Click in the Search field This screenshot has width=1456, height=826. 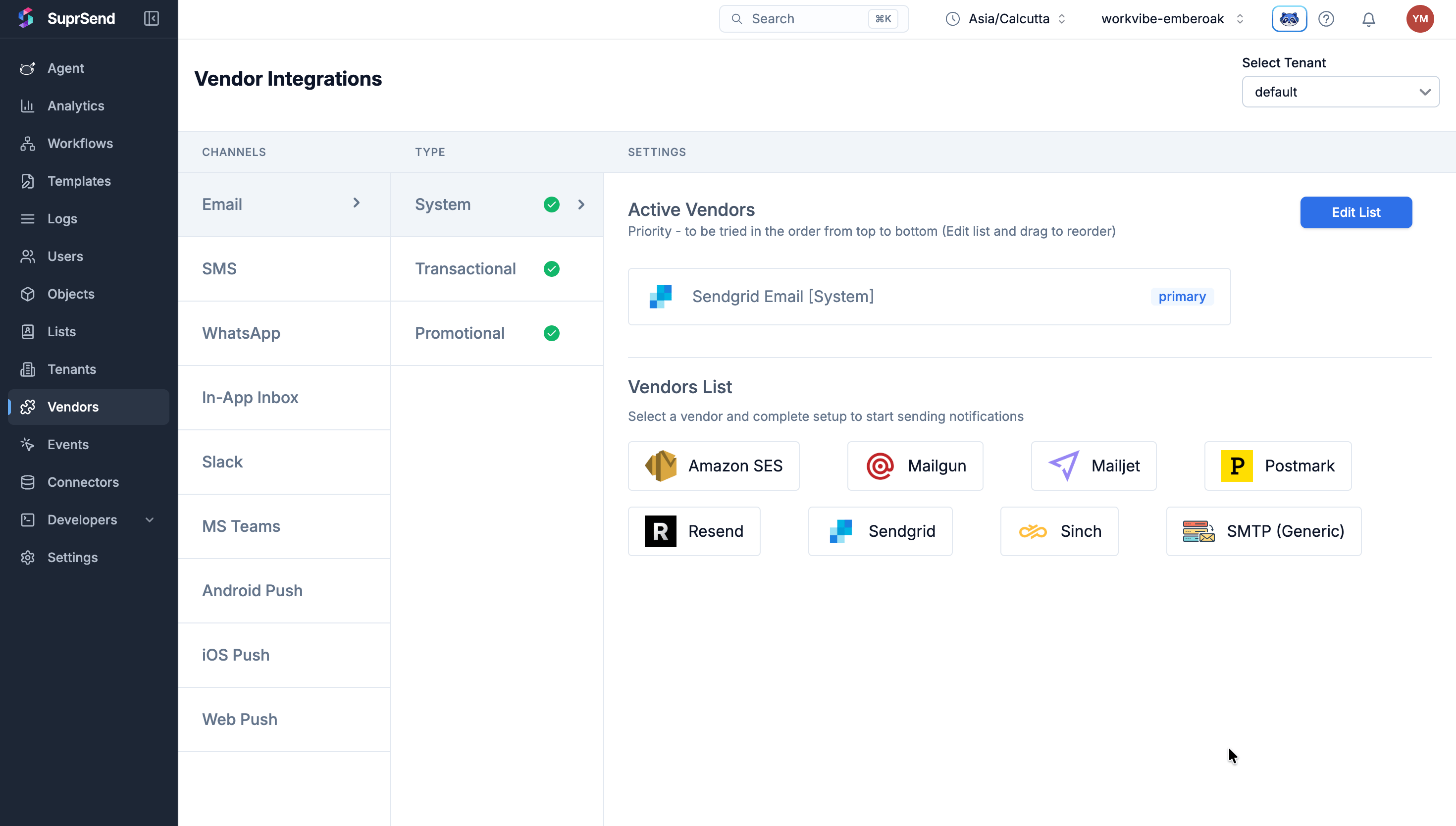pos(813,19)
